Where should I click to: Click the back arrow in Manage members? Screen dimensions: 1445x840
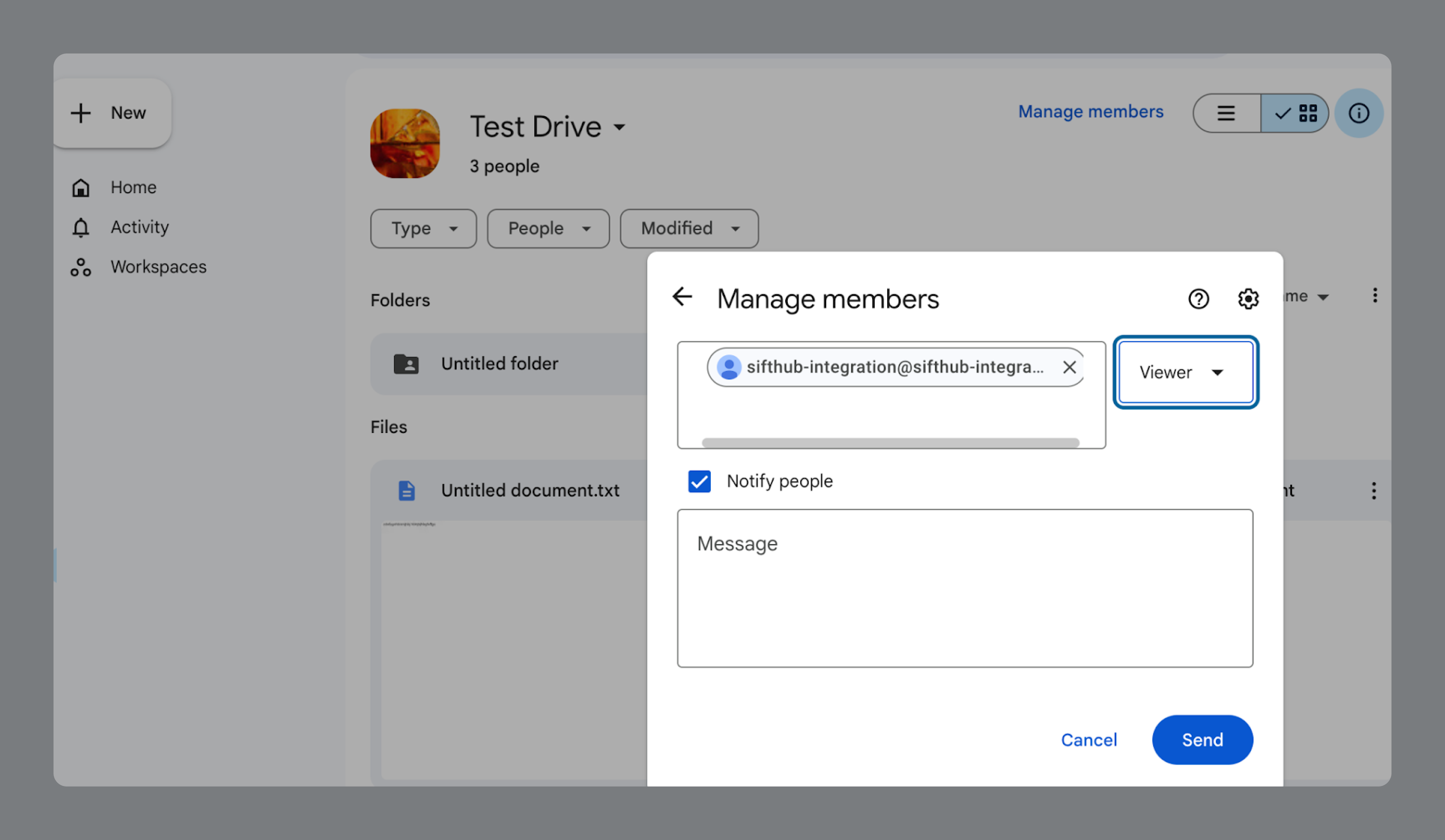(682, 297)
